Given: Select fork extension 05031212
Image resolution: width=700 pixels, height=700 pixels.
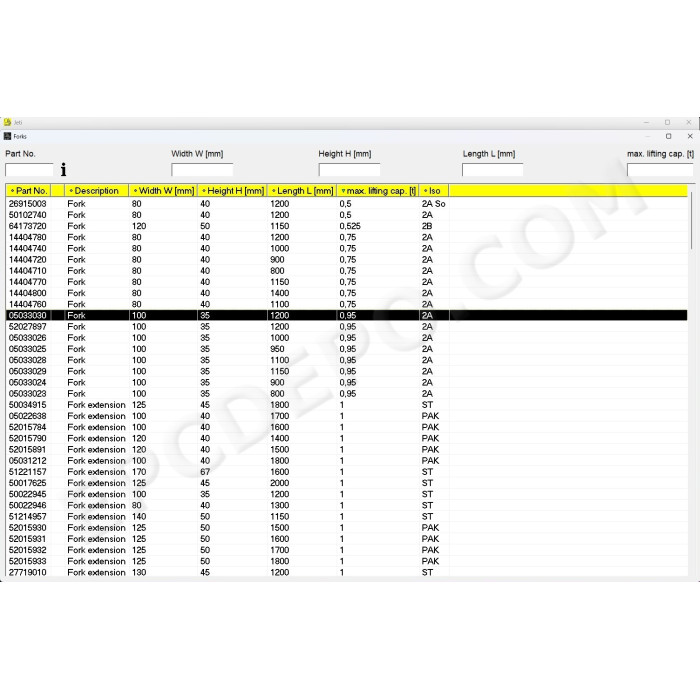Looking at the screenshot, I should (28, 460).
